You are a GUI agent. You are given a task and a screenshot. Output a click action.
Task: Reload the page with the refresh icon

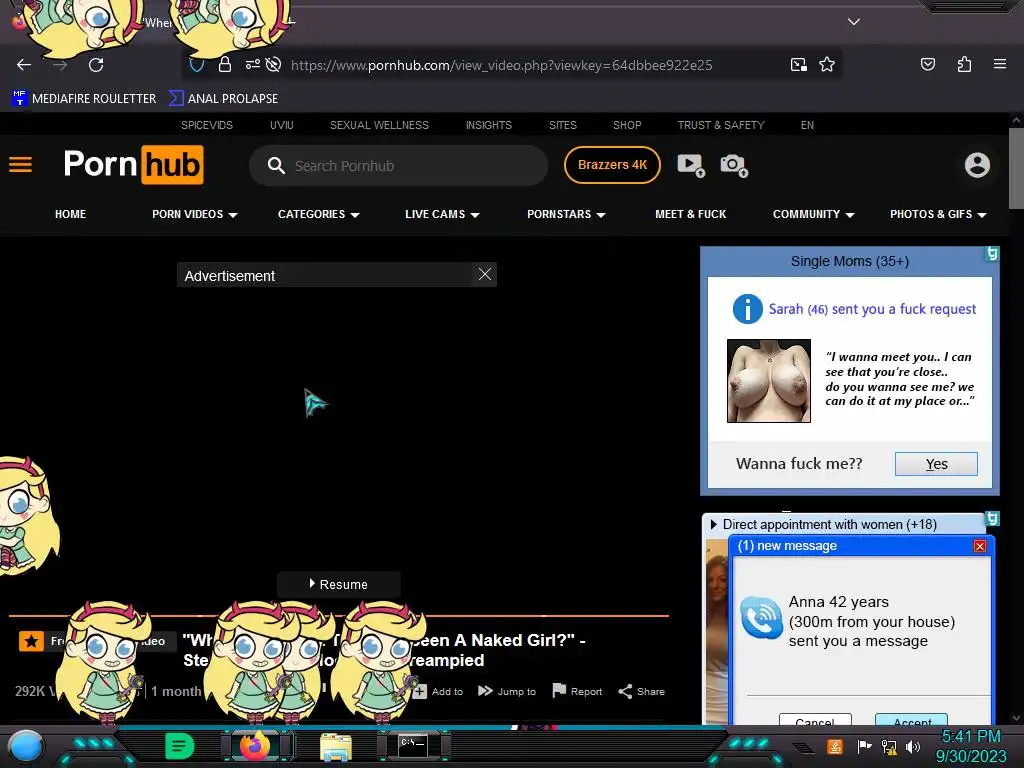(96, 65)
